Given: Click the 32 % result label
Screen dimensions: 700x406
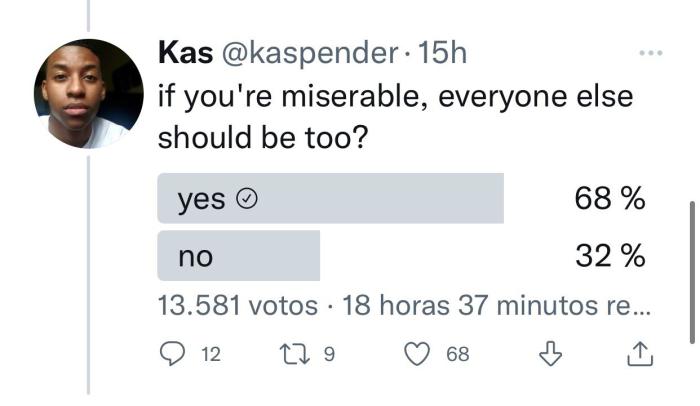Looking at the screenshot, I should [609, 256].
